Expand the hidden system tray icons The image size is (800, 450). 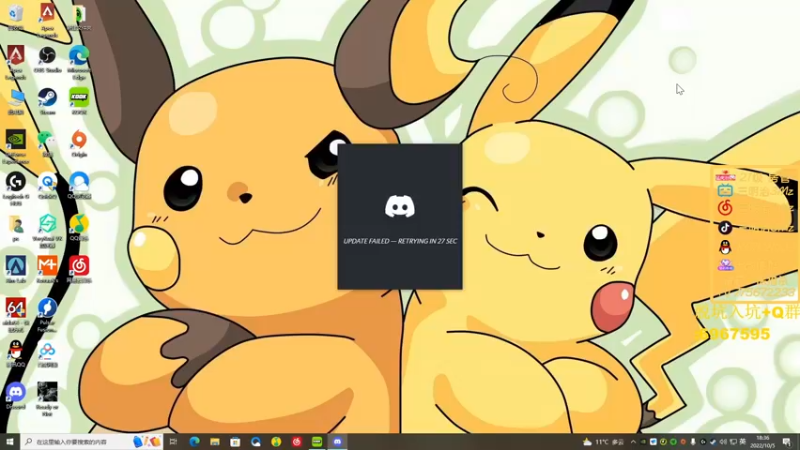click(633, 442)
